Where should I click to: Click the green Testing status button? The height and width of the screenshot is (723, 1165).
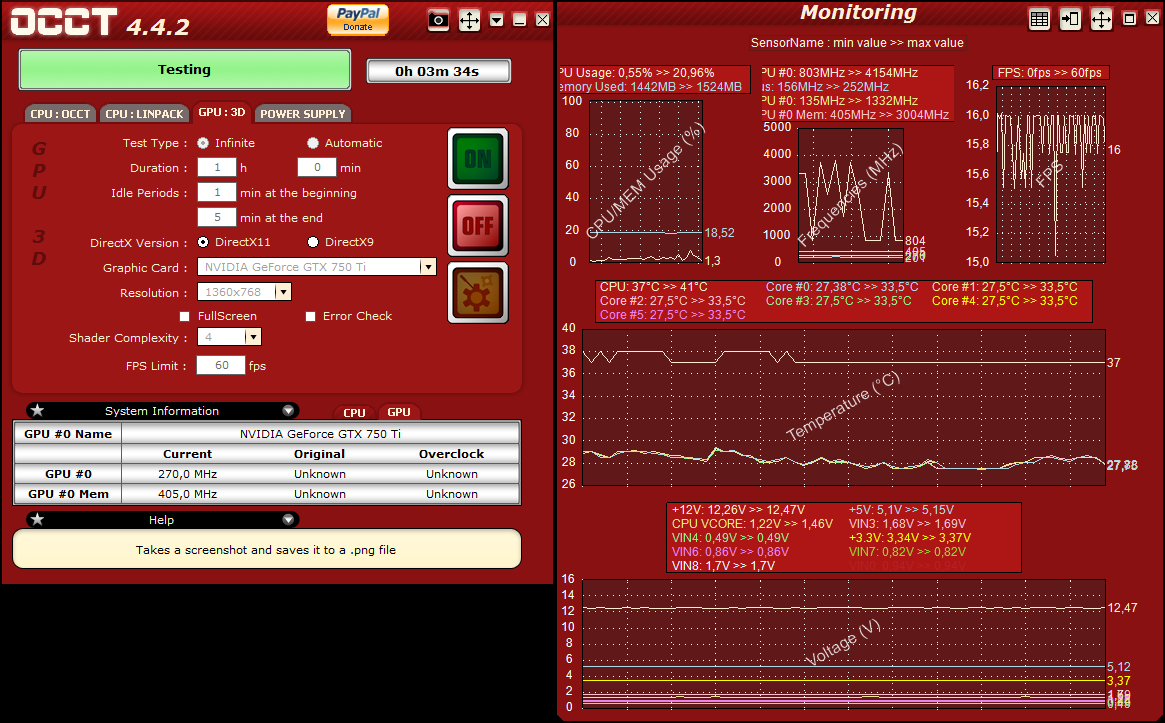(184, 70)
